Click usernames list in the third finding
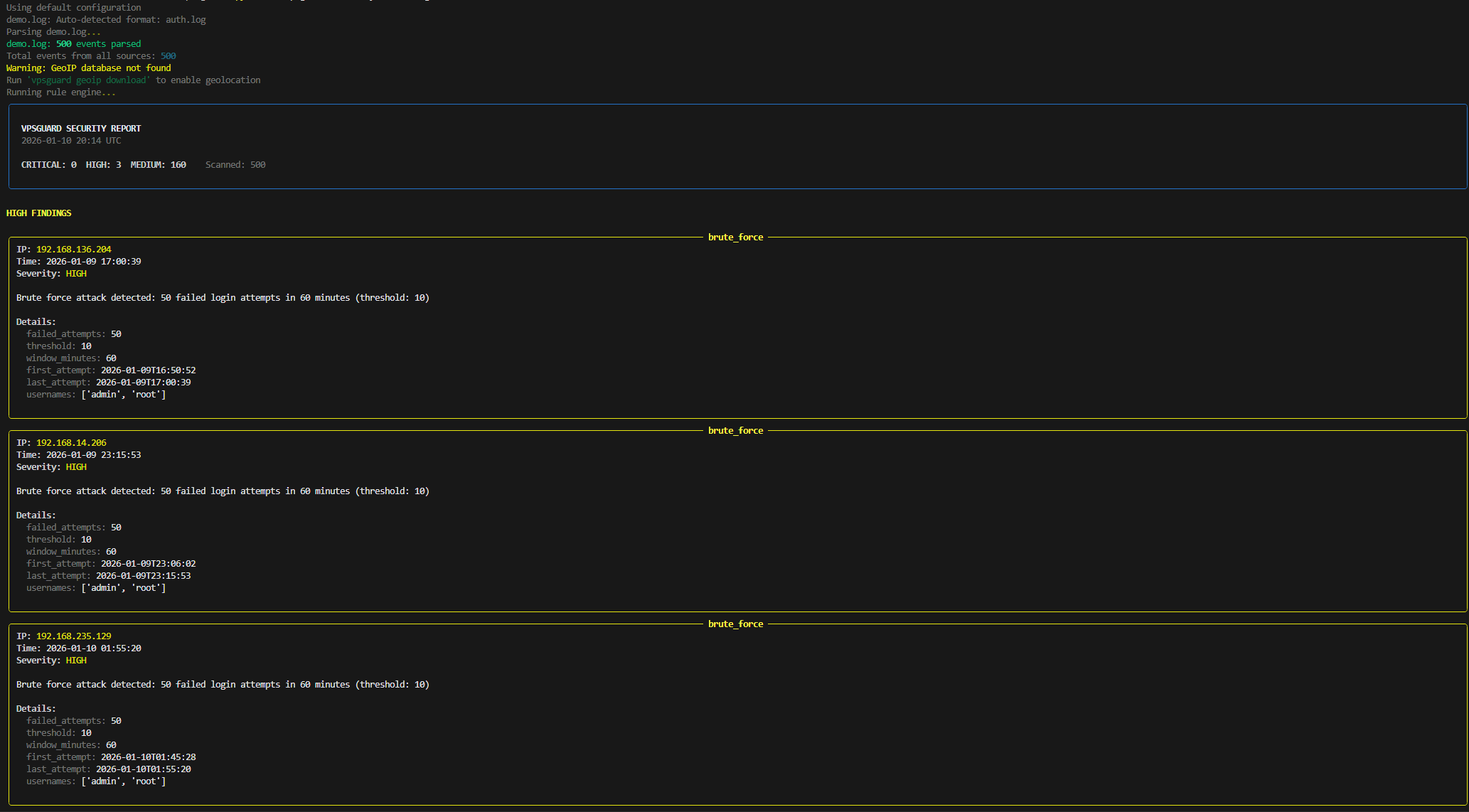This screenshot has width=1469, height=812. coord(123,781)
